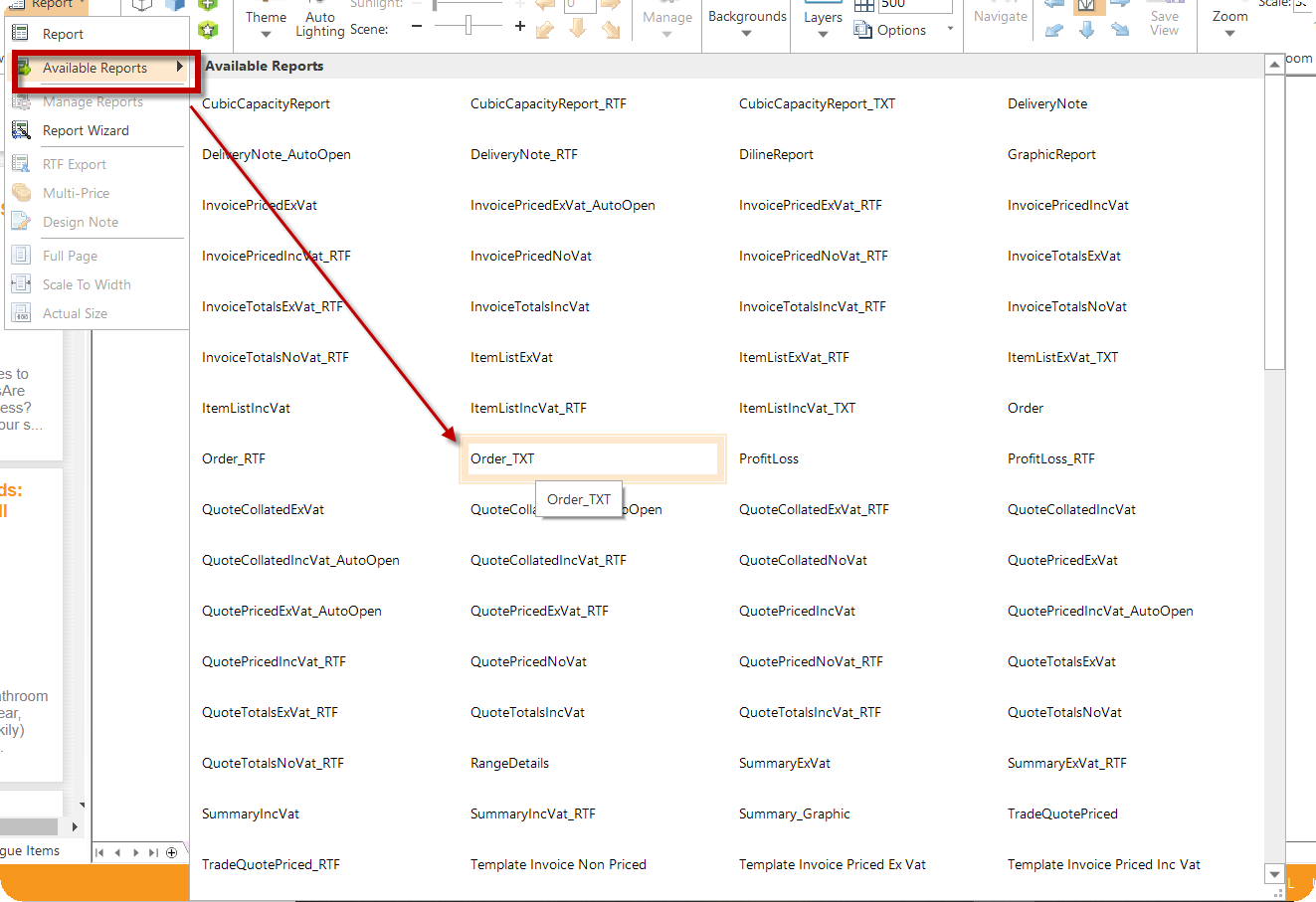Click the reports list scroll-down arrow

coord(1274,874)
